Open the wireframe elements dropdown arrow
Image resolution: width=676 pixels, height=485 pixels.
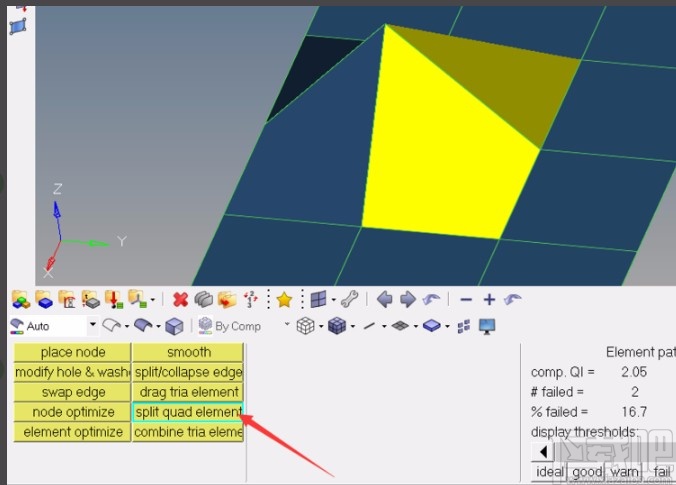[x=321, y=326]
